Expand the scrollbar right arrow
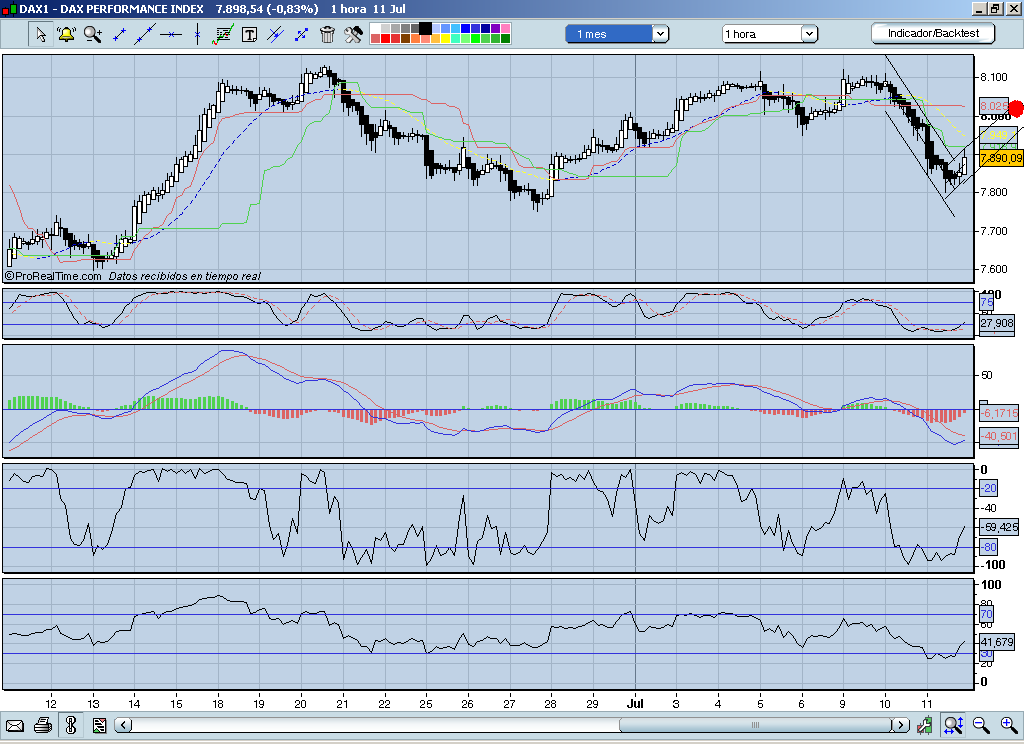Screen dimensions: 1024x744 pos(903,725)
